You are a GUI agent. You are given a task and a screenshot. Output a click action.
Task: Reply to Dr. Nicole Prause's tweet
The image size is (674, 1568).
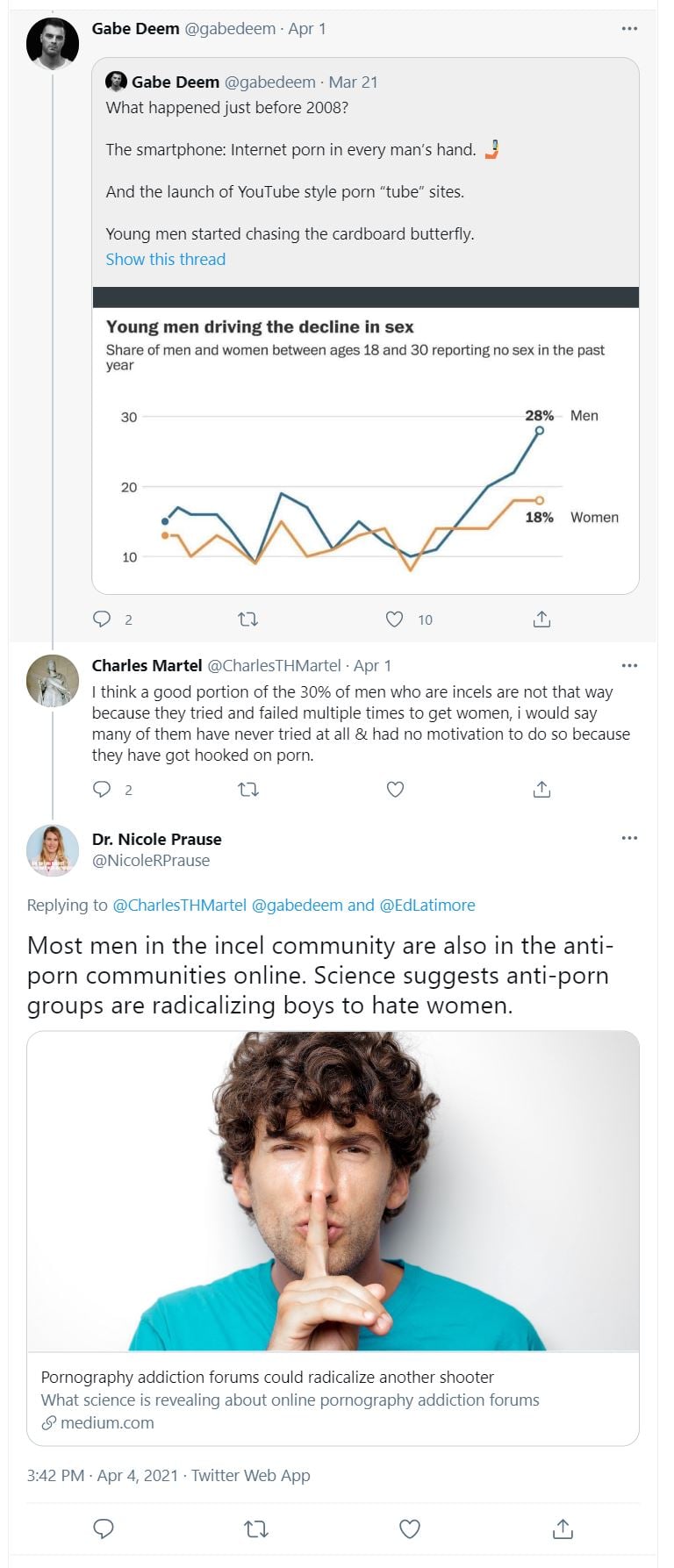(x=104, y=1529)
